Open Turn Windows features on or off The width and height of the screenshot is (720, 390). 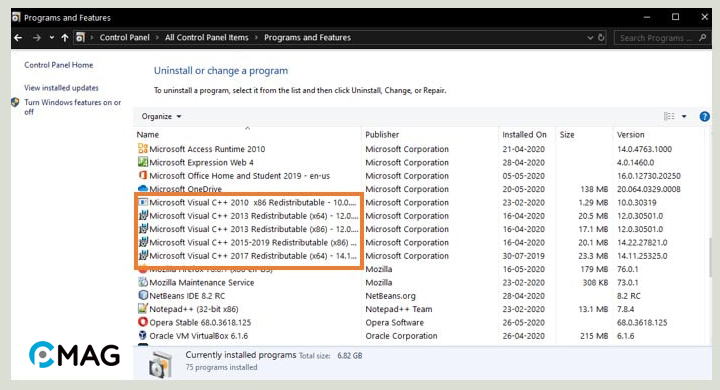tap(73, 107)
